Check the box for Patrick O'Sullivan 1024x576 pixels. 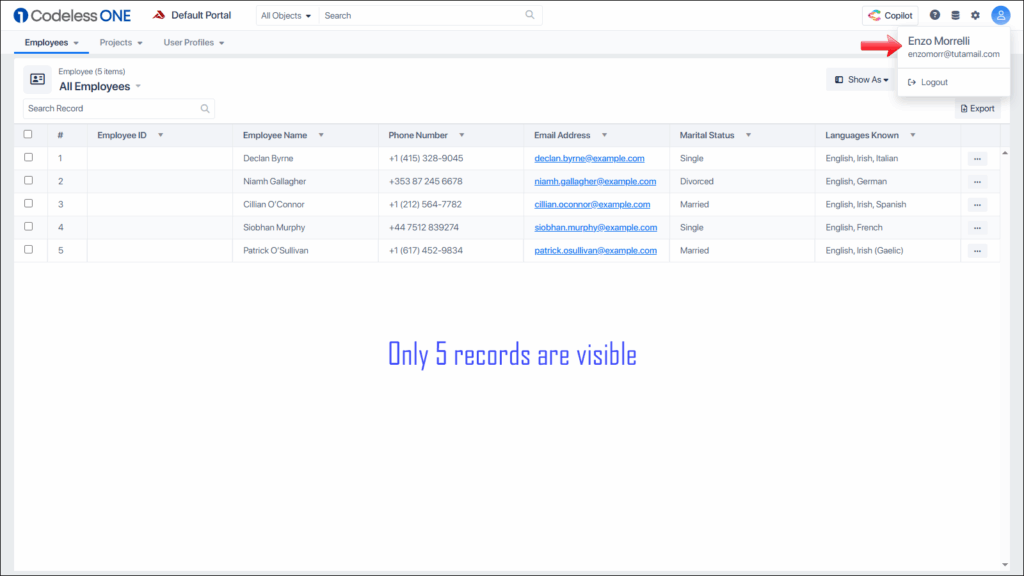click(x=28, y=249)
